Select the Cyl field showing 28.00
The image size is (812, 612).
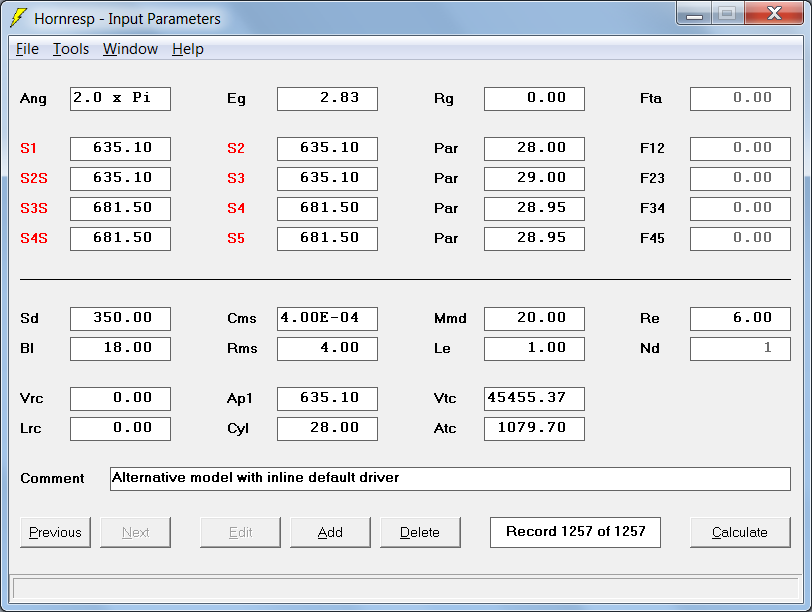pos(327,429)
